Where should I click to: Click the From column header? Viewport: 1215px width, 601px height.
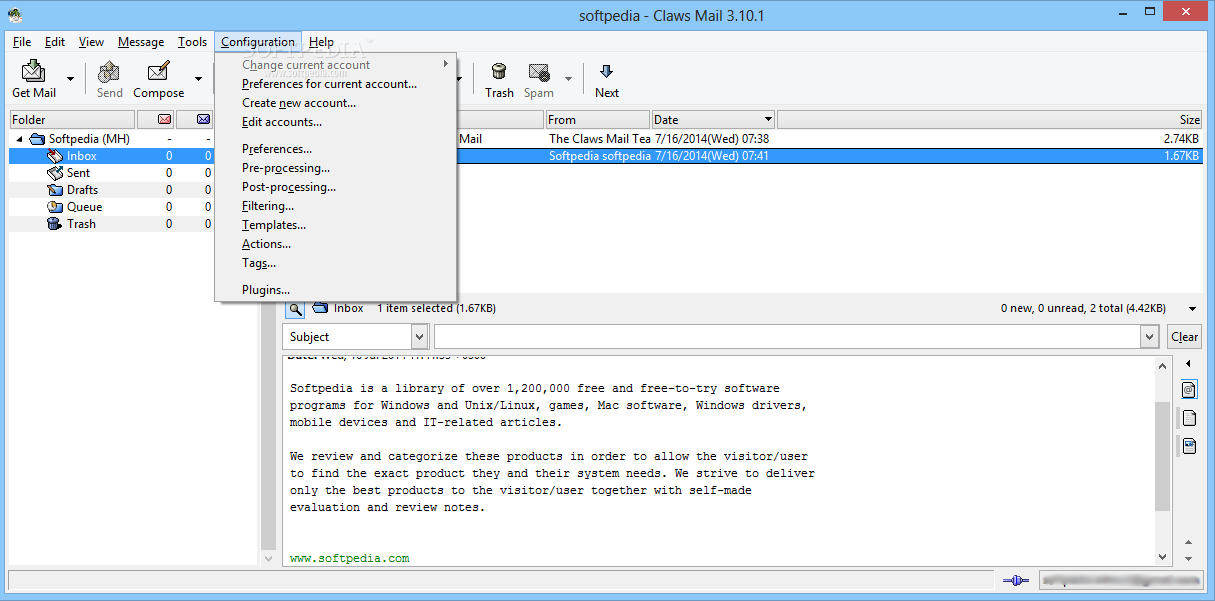click(x=598, y=120)
